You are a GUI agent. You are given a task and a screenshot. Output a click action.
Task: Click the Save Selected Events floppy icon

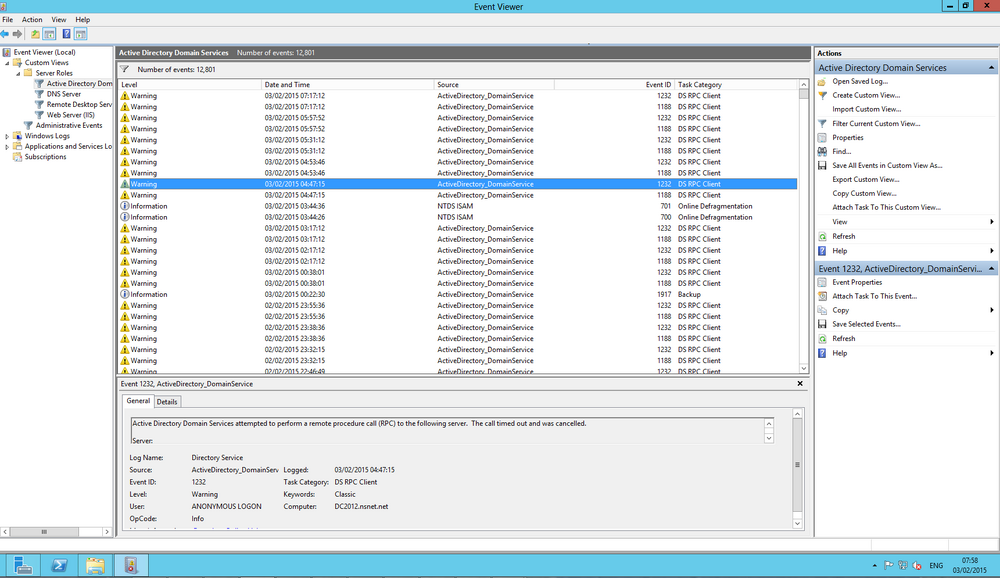coord(822,324)
